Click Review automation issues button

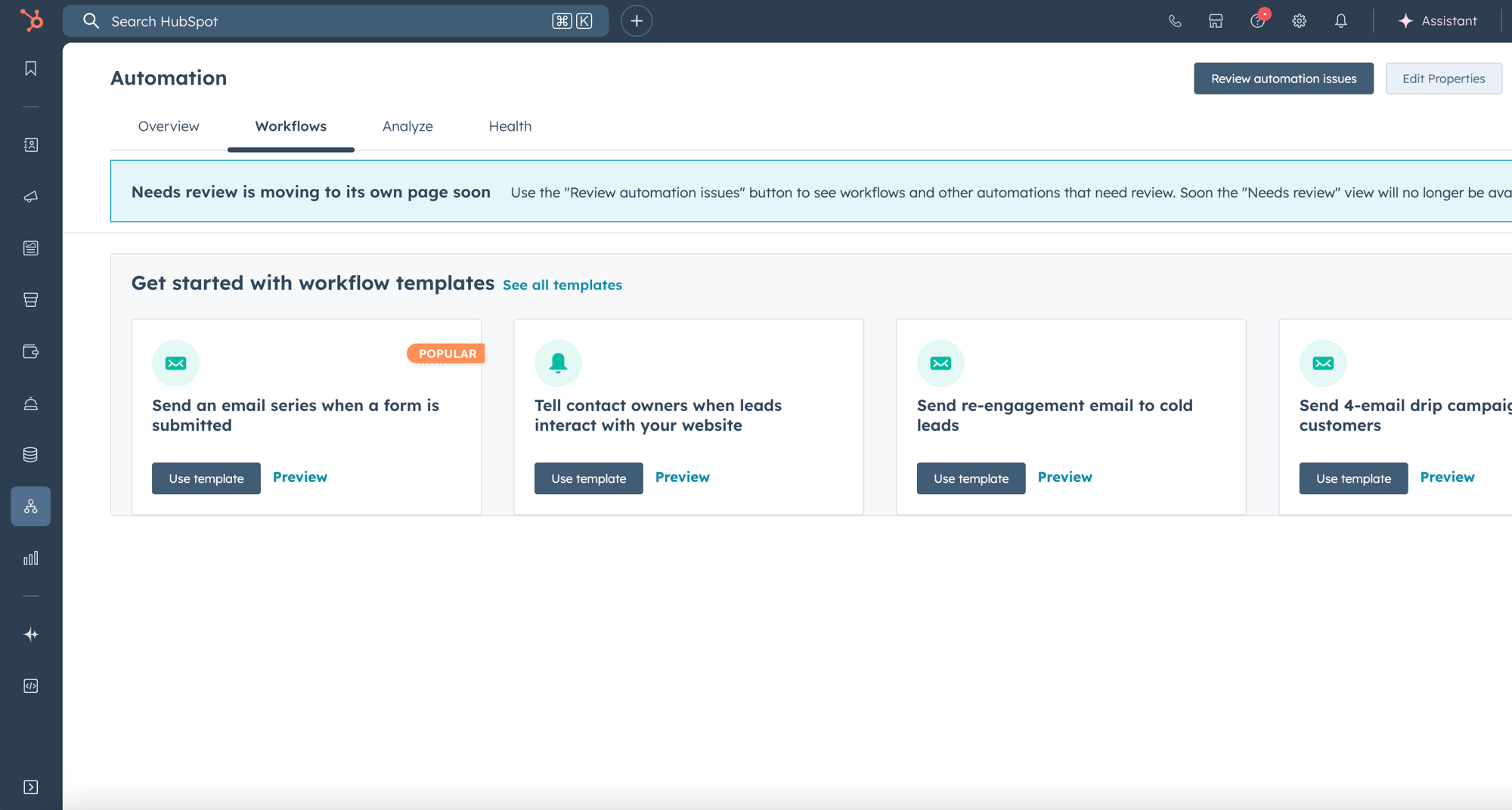(1284, 79)
